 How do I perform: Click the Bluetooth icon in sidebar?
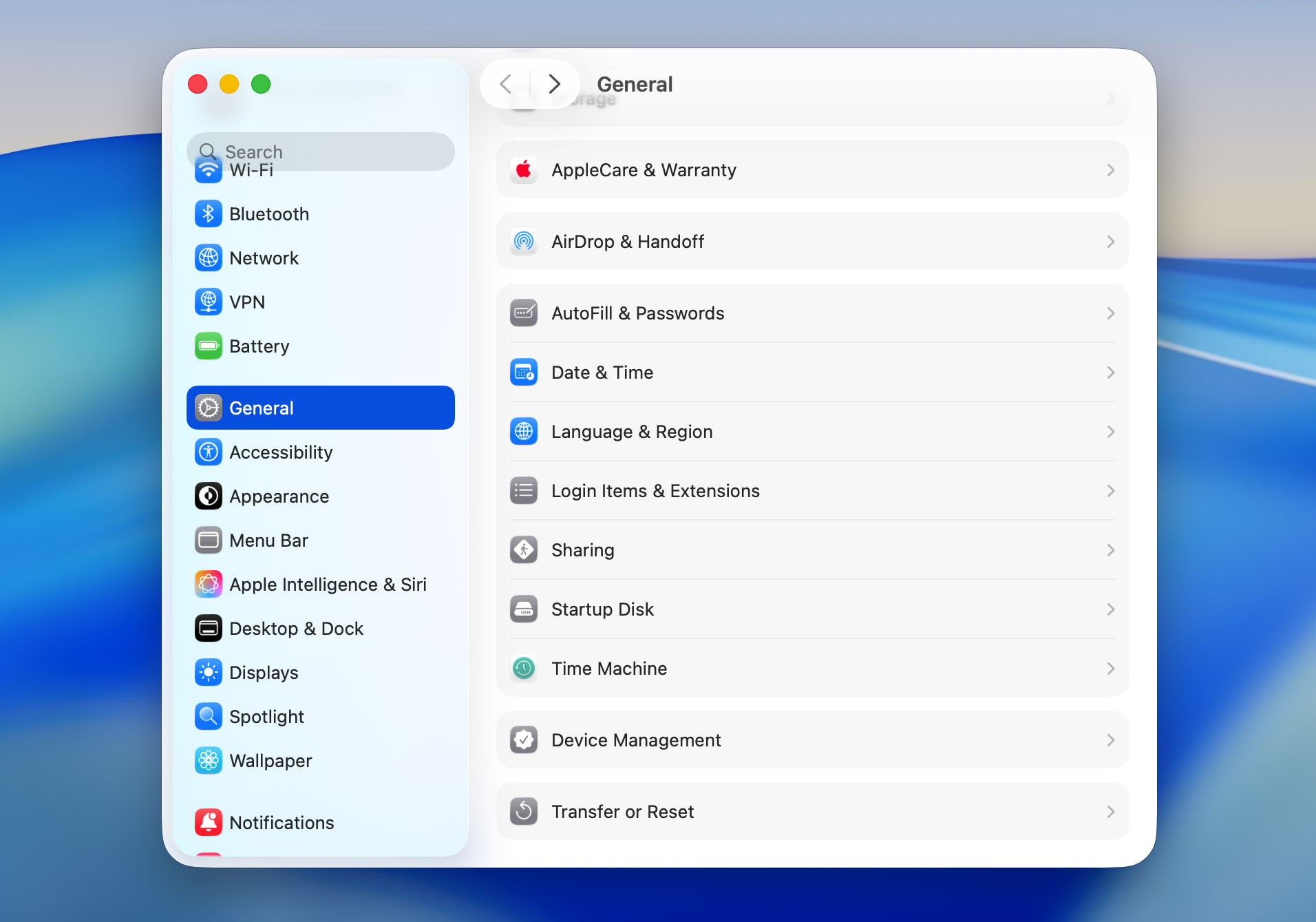tap(209, 214)
